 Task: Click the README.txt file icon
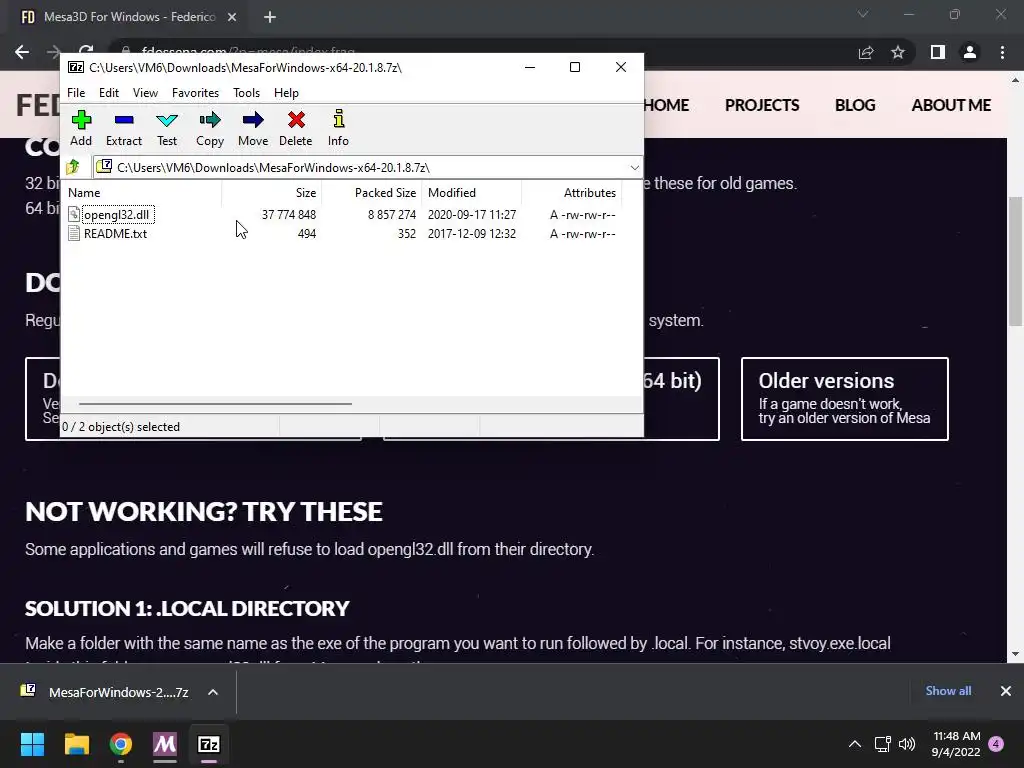74,233
